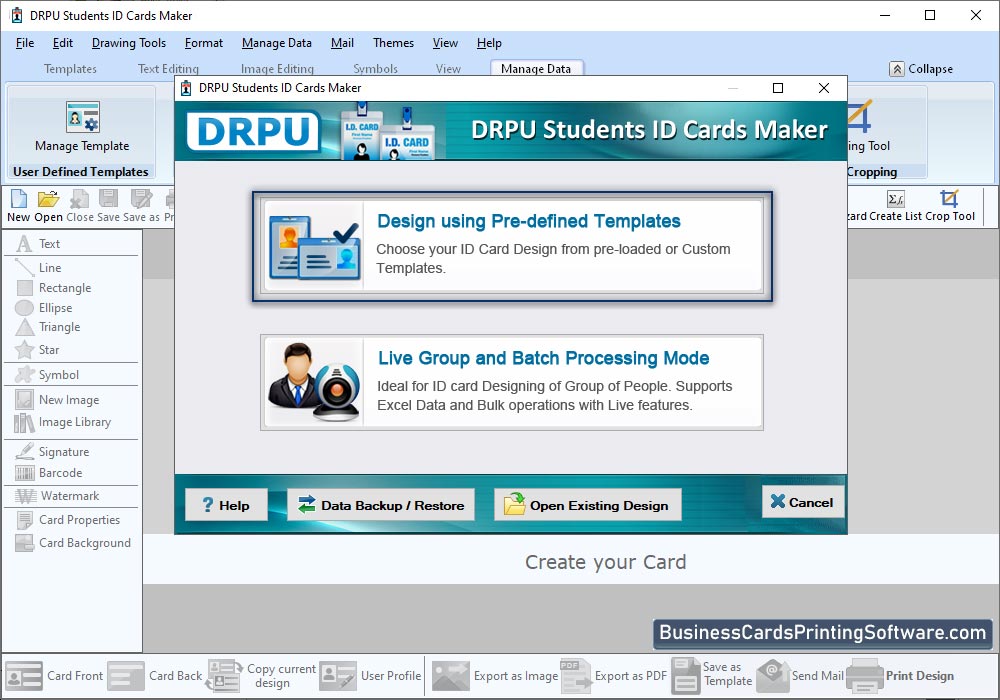Maximize the inner DRPU dialog window
This screenshot has width=1000, height=700.
tap(778, 88)
